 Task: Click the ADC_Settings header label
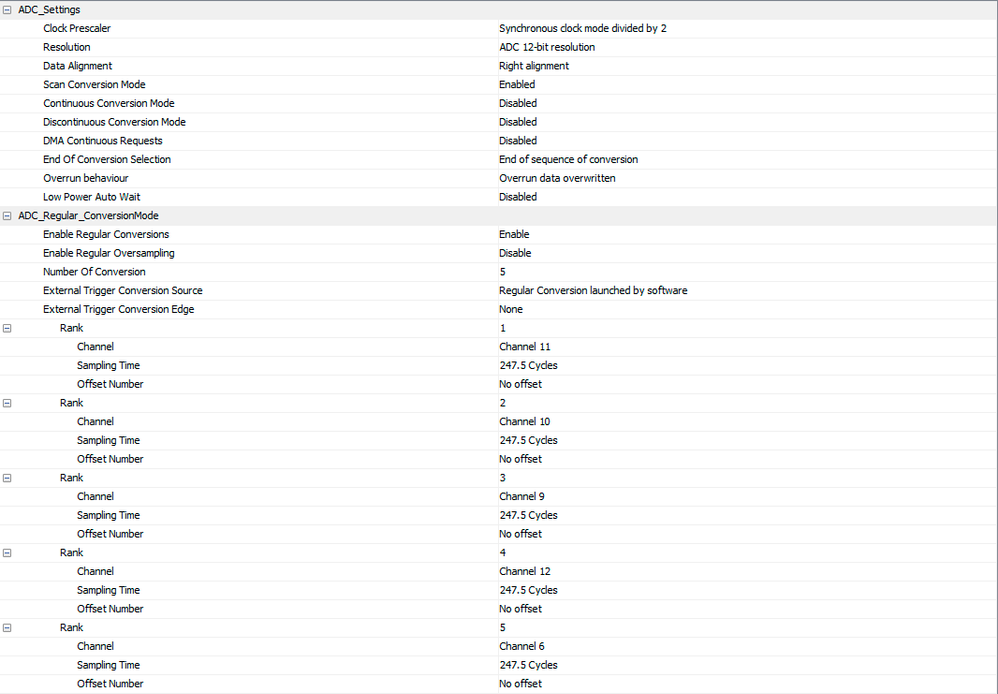[x=48, y=10]
